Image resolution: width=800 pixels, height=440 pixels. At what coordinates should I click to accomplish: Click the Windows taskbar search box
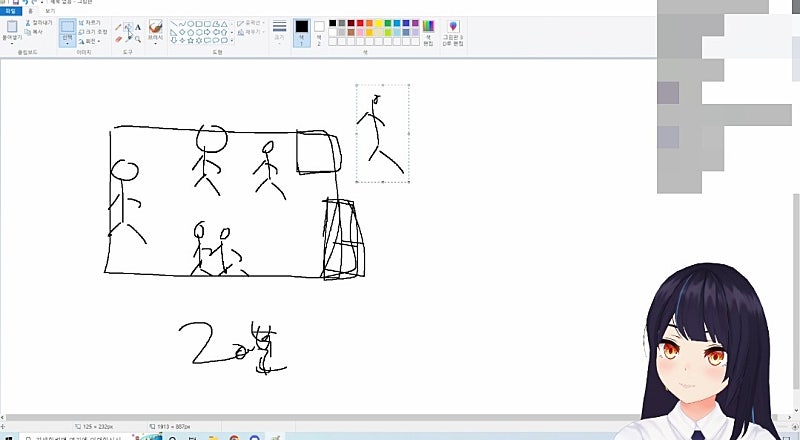pyautogui.click(x=77, y=437)
